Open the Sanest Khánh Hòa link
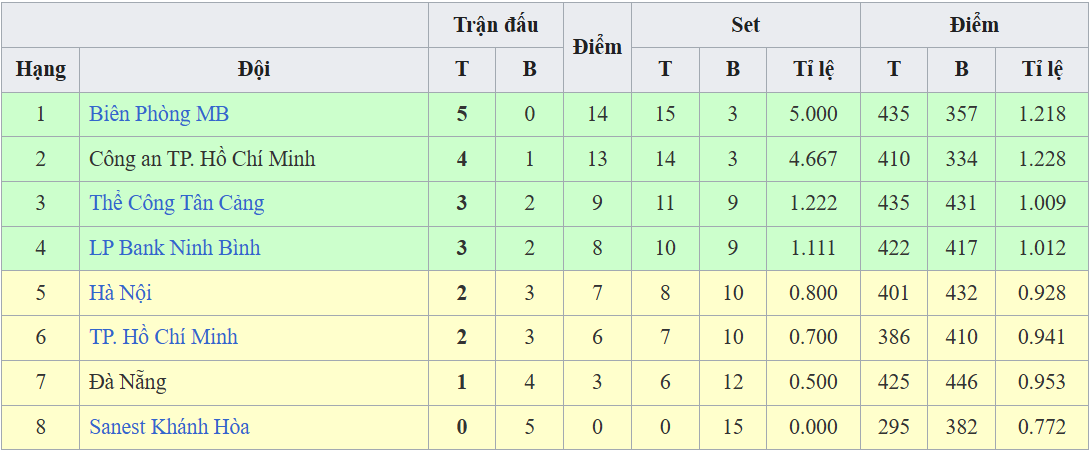 tap(169, 427)
